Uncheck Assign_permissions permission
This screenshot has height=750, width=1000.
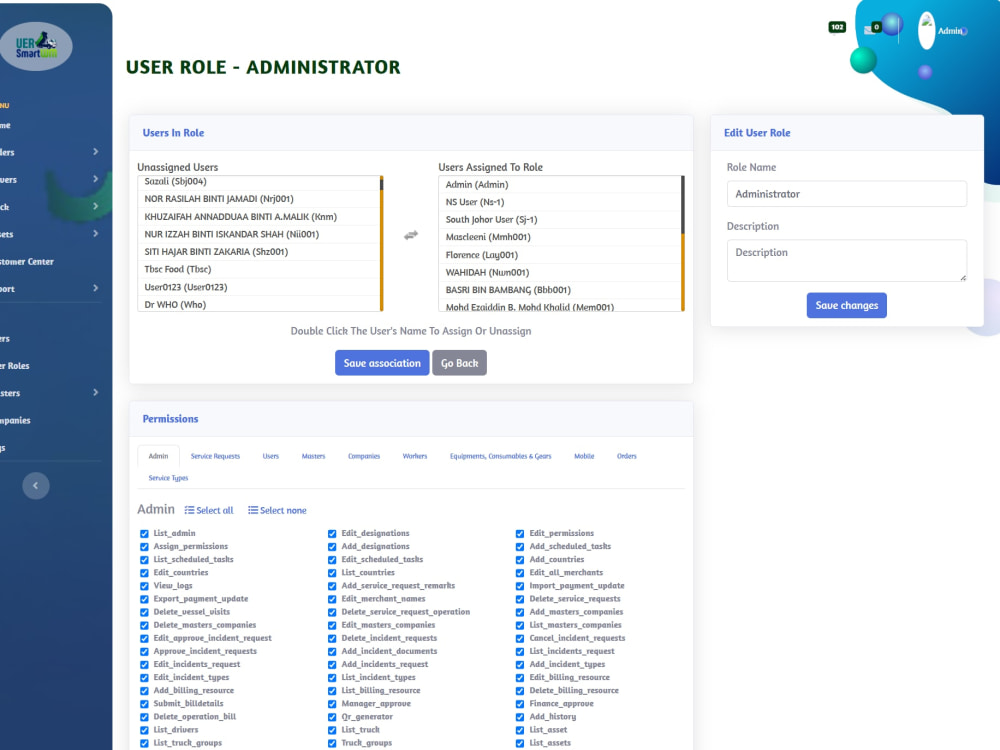(144, 547)
